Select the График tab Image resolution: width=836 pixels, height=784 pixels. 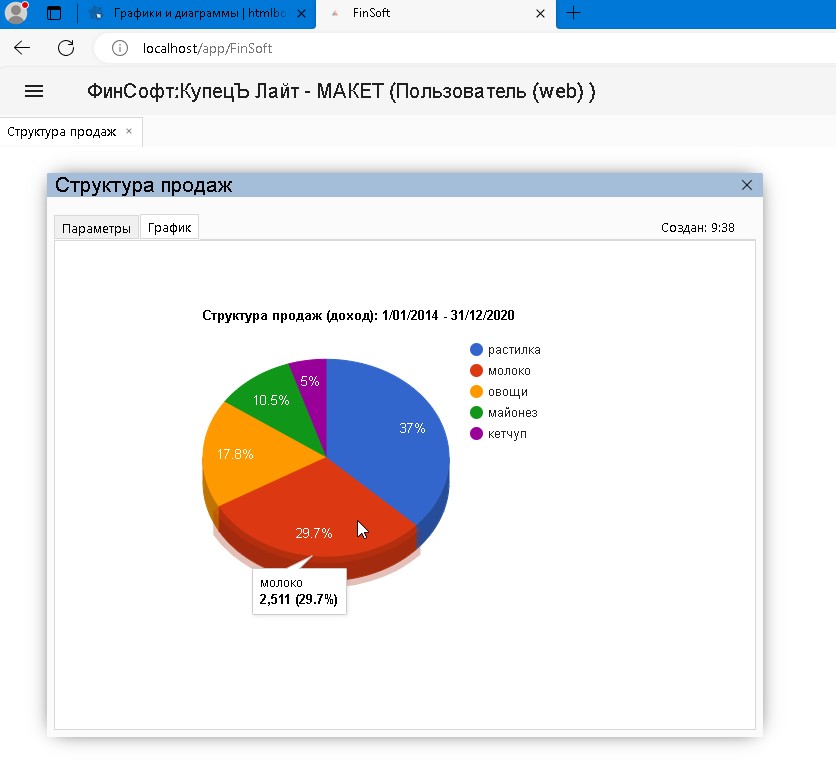point(169,228)
